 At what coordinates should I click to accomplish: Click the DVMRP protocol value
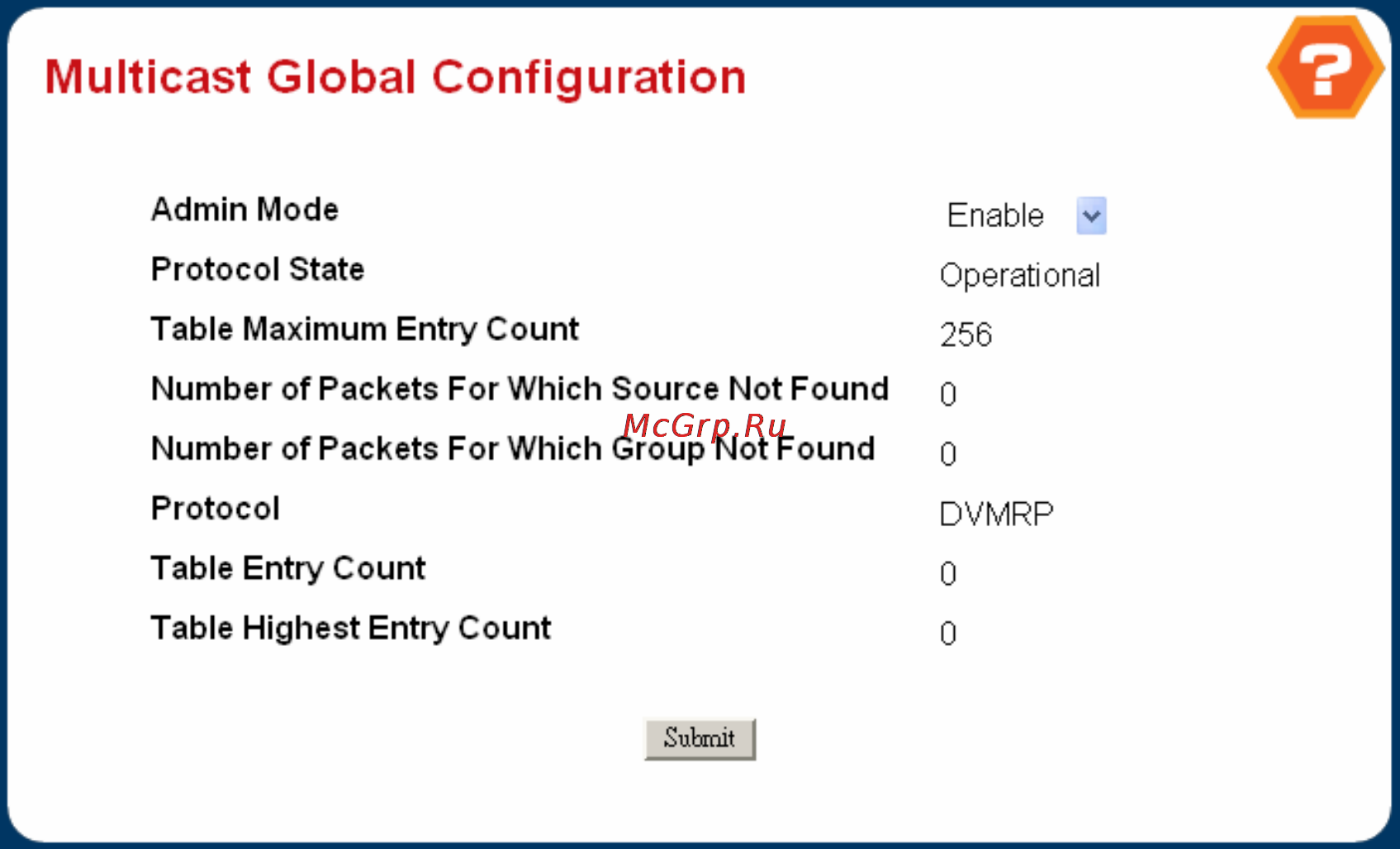[997, 515]
